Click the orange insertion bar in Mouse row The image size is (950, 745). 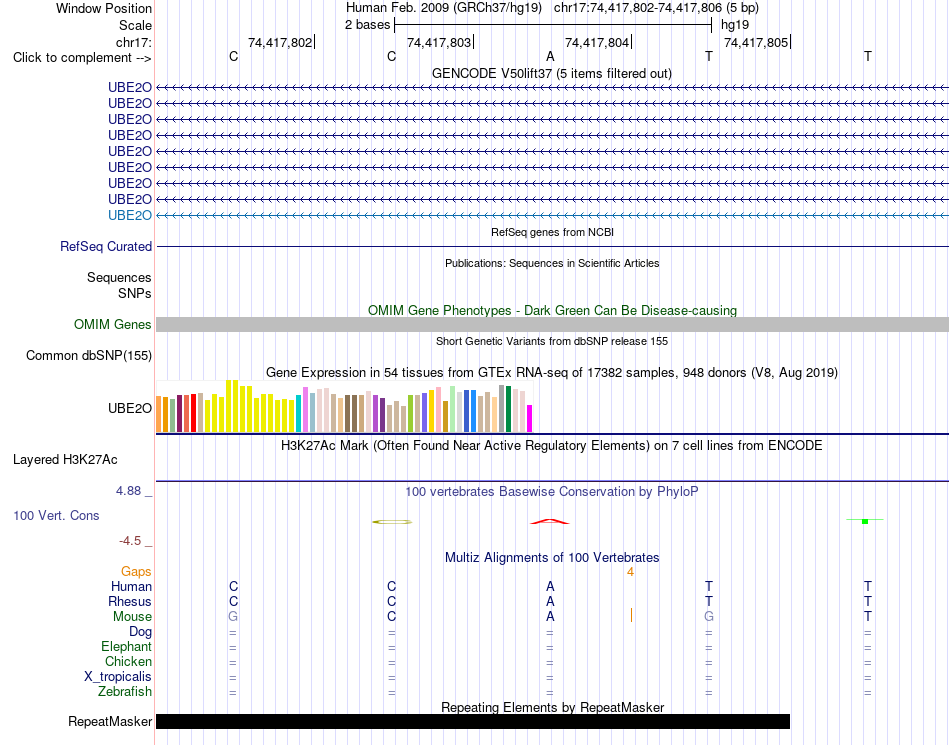[x=631, y=615]
